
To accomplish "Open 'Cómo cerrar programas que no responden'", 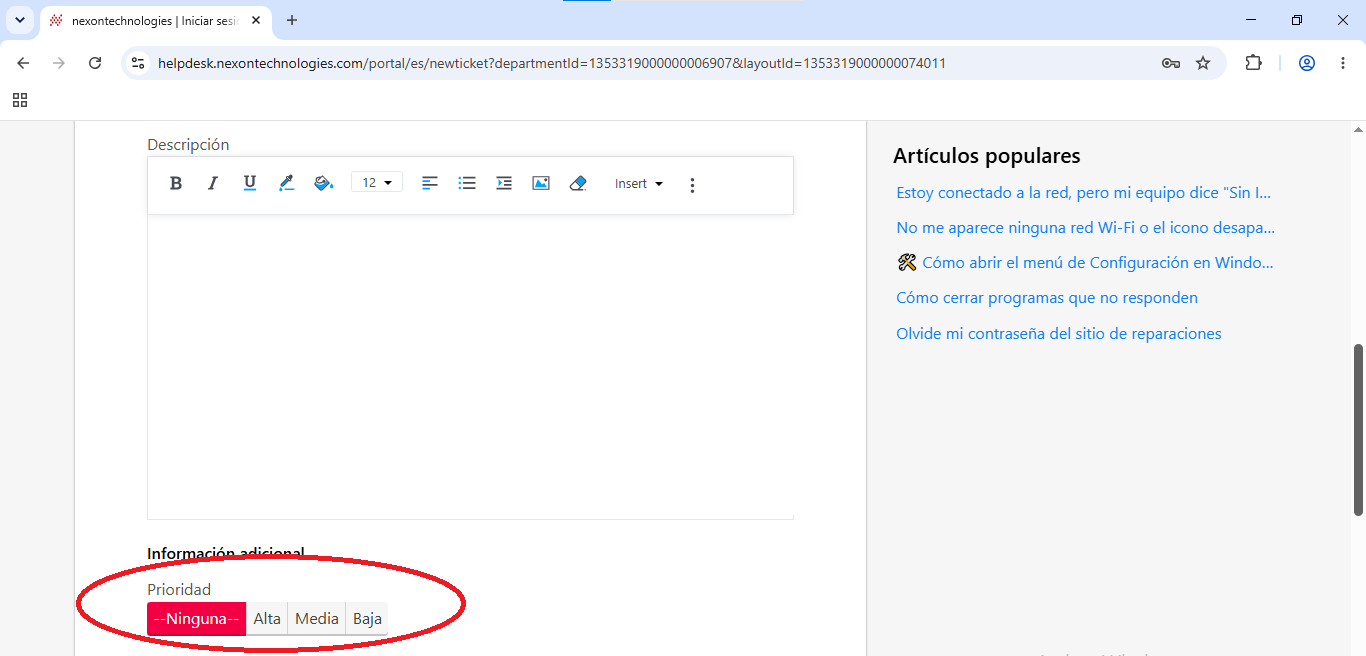I will point(1047,298).
